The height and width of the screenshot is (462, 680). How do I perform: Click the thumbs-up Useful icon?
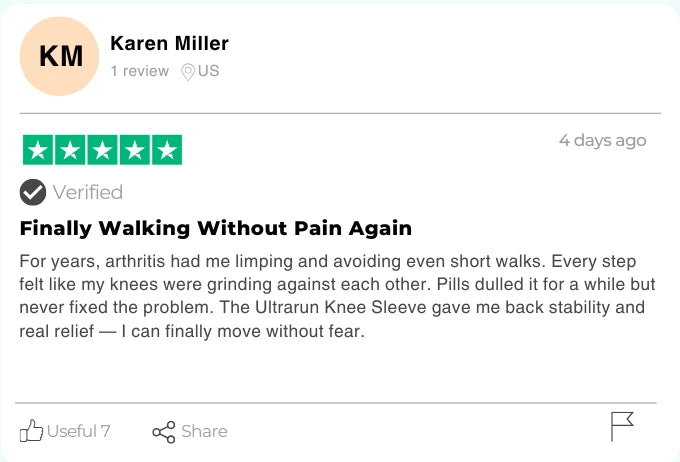coord(32,431)
